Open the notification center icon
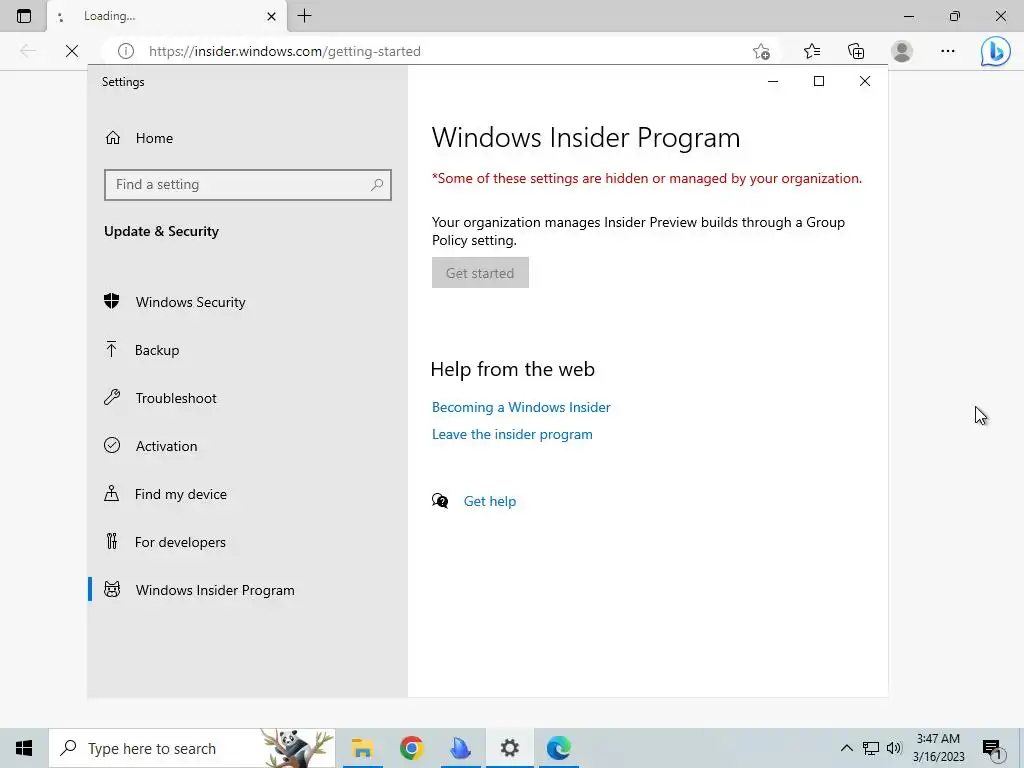Screen dimensions: 1024x768 [x=993, y=748]
